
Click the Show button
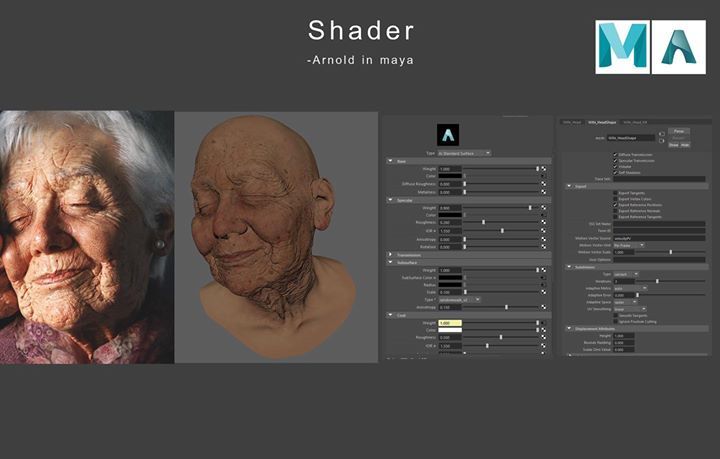(x=674, y=145)
